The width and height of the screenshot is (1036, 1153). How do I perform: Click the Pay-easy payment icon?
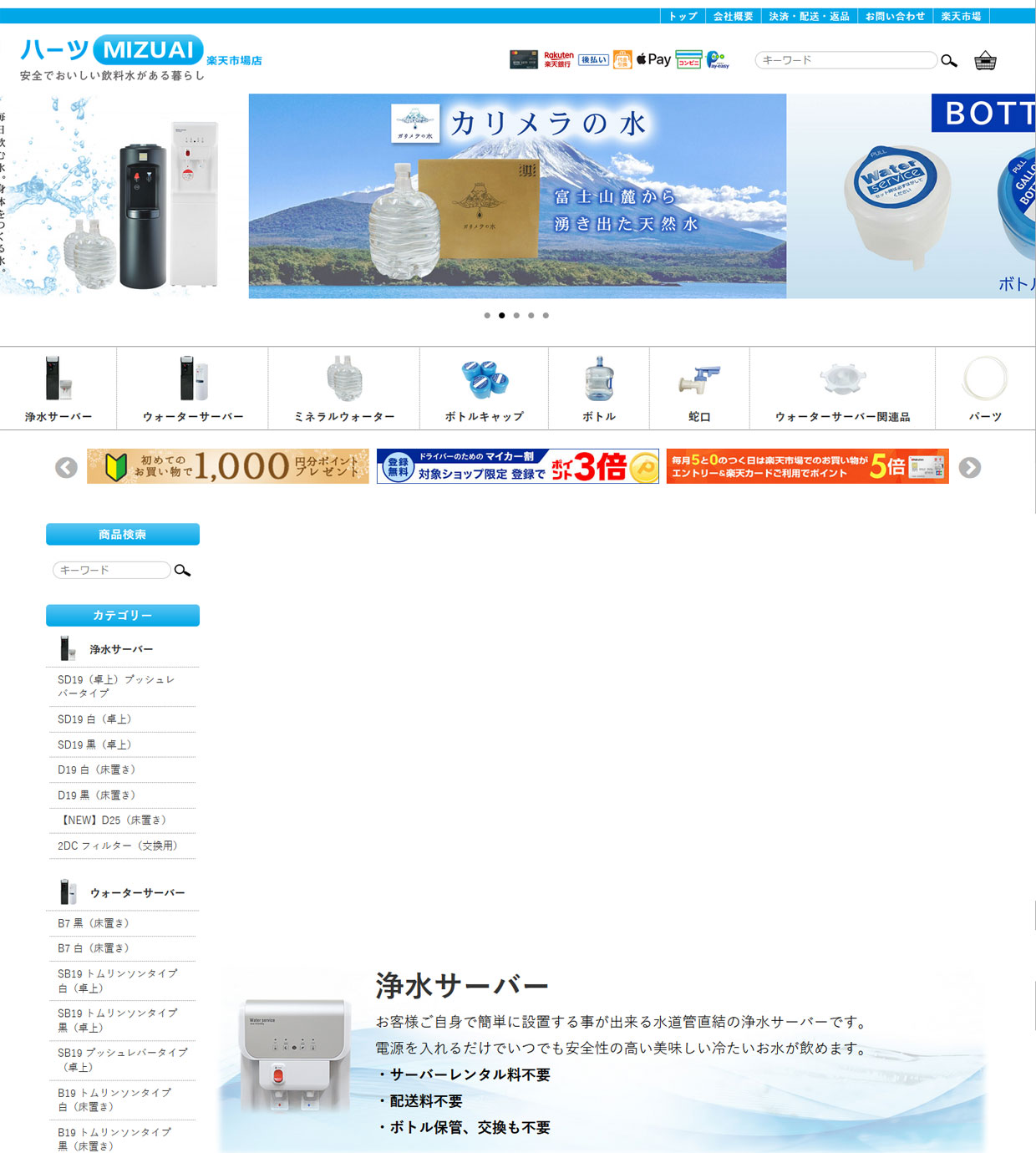point(717,59)
